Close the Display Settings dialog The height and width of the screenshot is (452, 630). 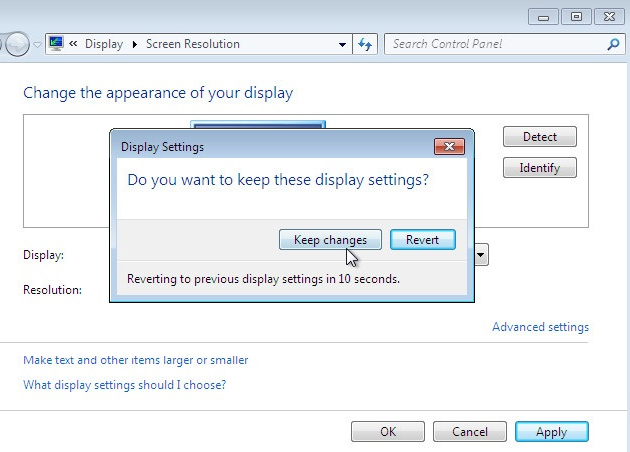[x=449, y=147]
